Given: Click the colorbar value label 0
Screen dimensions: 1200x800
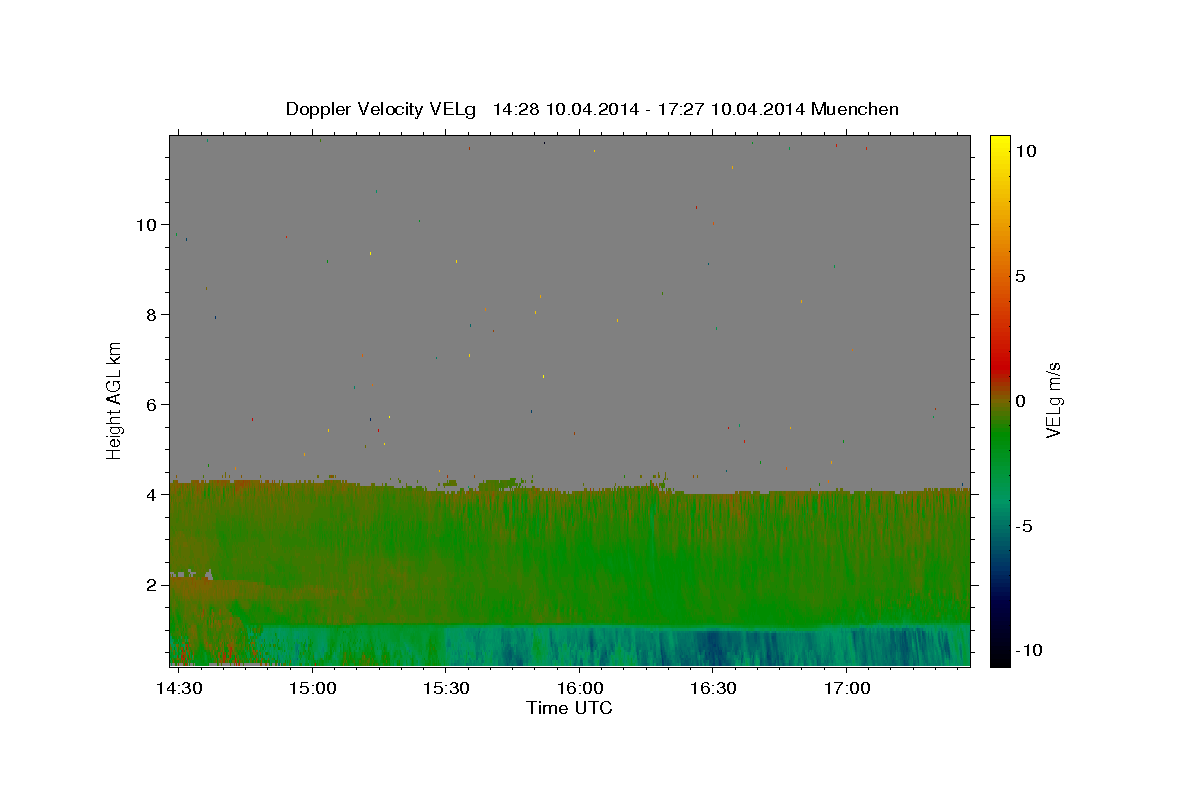Looking at the screenshot, I should coord(1020,401).
